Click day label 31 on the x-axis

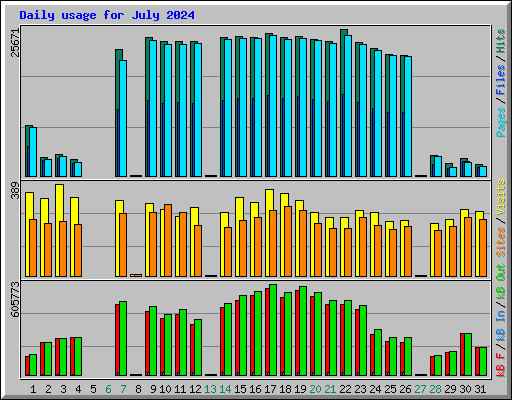pyautogui.click(x=480, y=389)
